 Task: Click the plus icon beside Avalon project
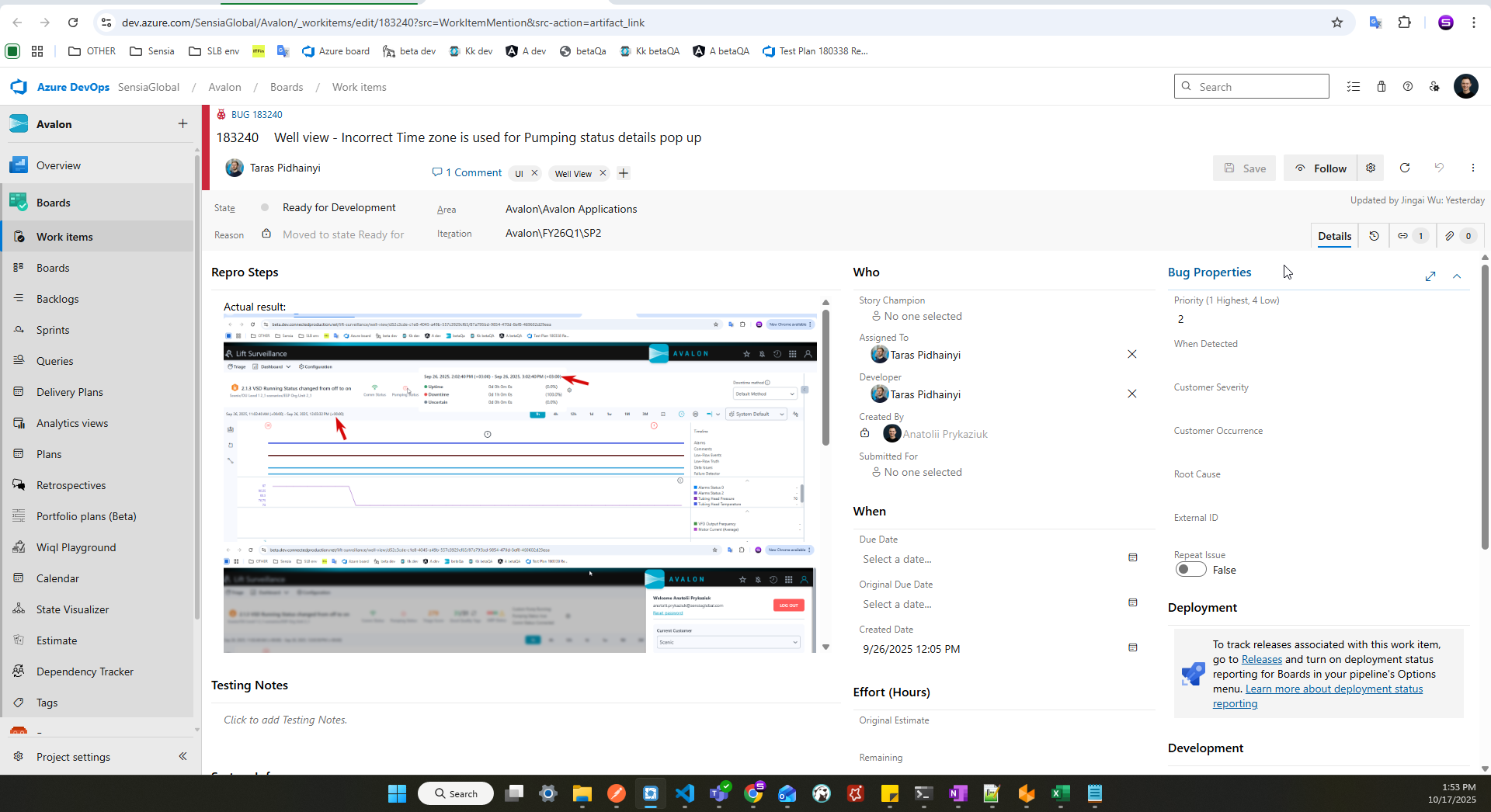coord(182,123)
